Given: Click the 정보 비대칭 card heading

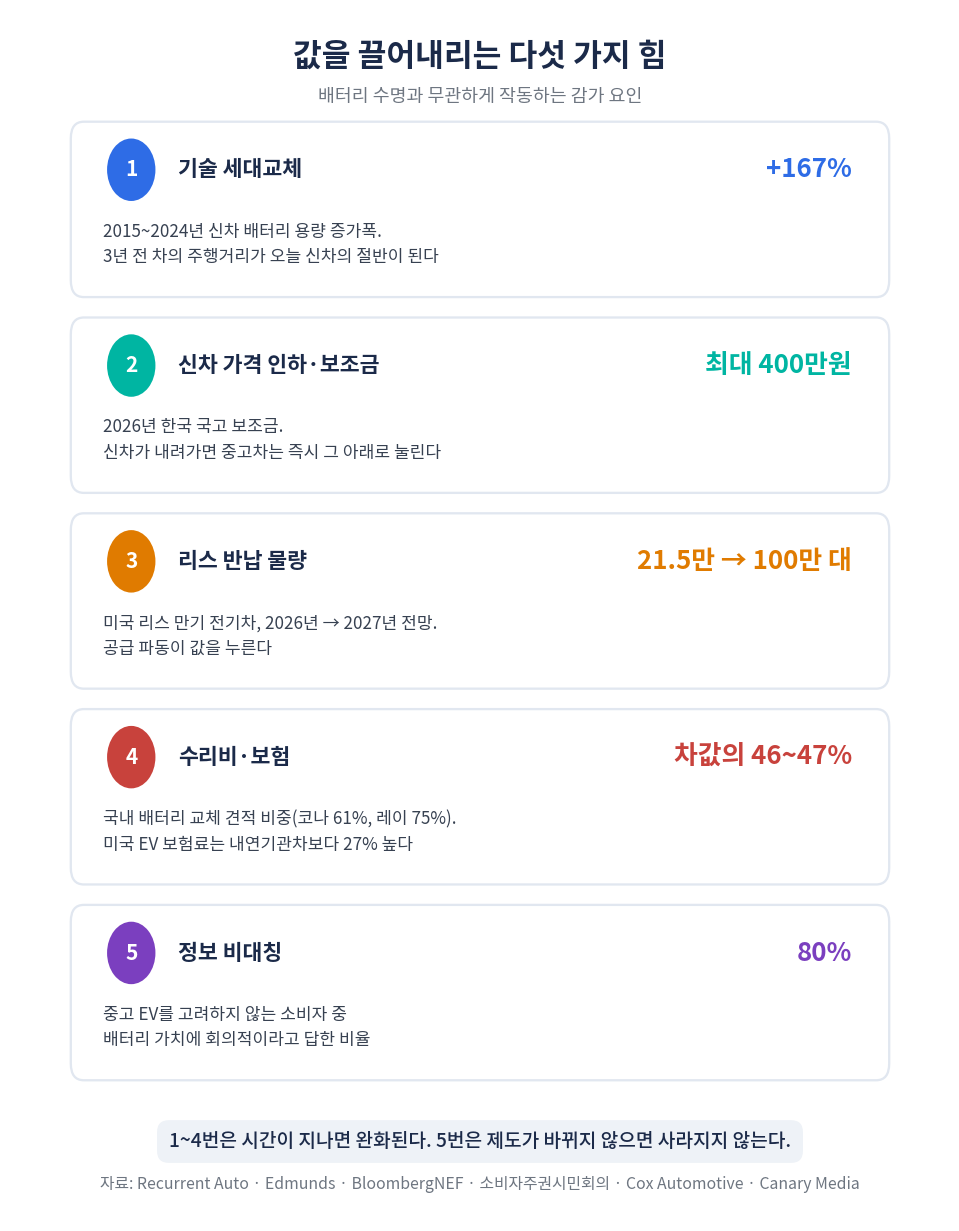Looking at the screenshot, I should [x=230, y=951].
